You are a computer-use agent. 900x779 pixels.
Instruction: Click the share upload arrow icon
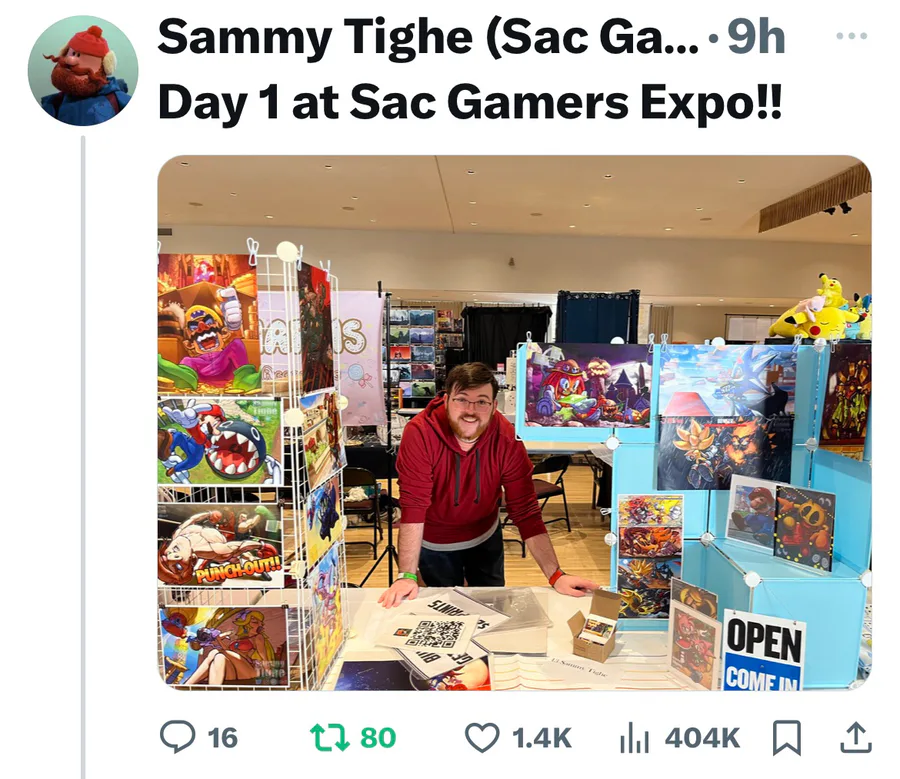coord(856,737)
